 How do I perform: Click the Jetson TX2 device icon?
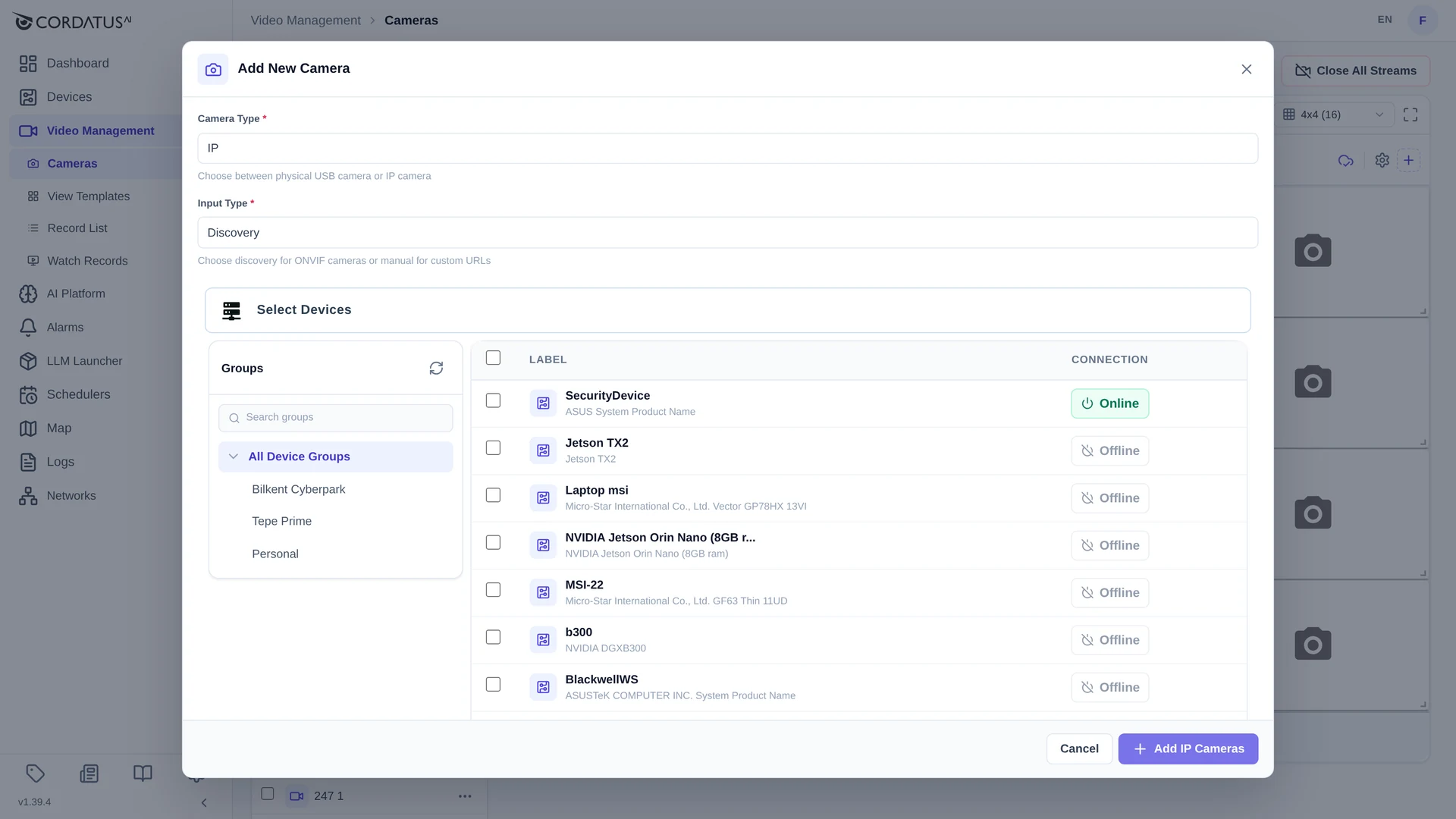click(543, 450)
